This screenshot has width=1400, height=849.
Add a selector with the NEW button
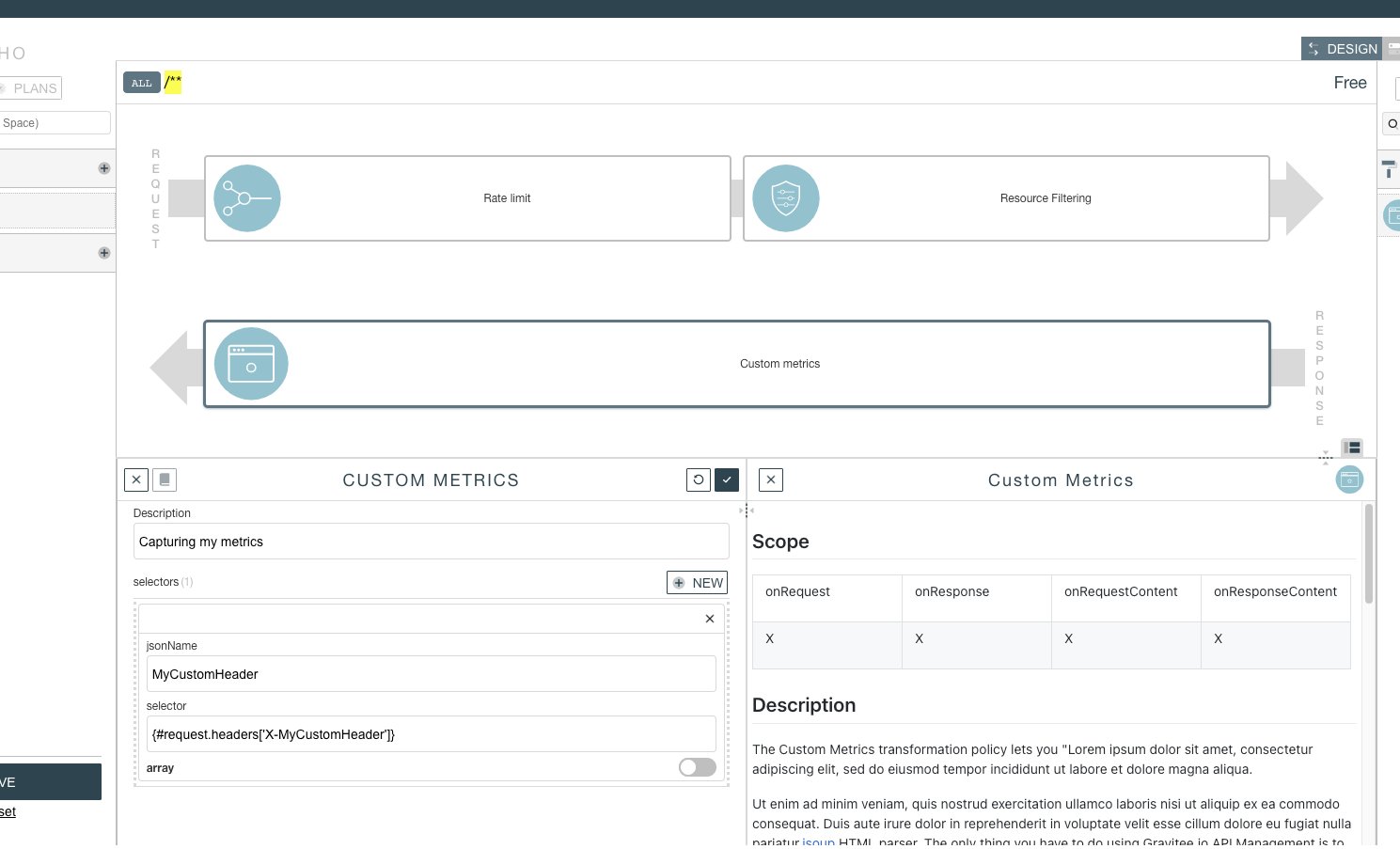click(x=697, y=582)
